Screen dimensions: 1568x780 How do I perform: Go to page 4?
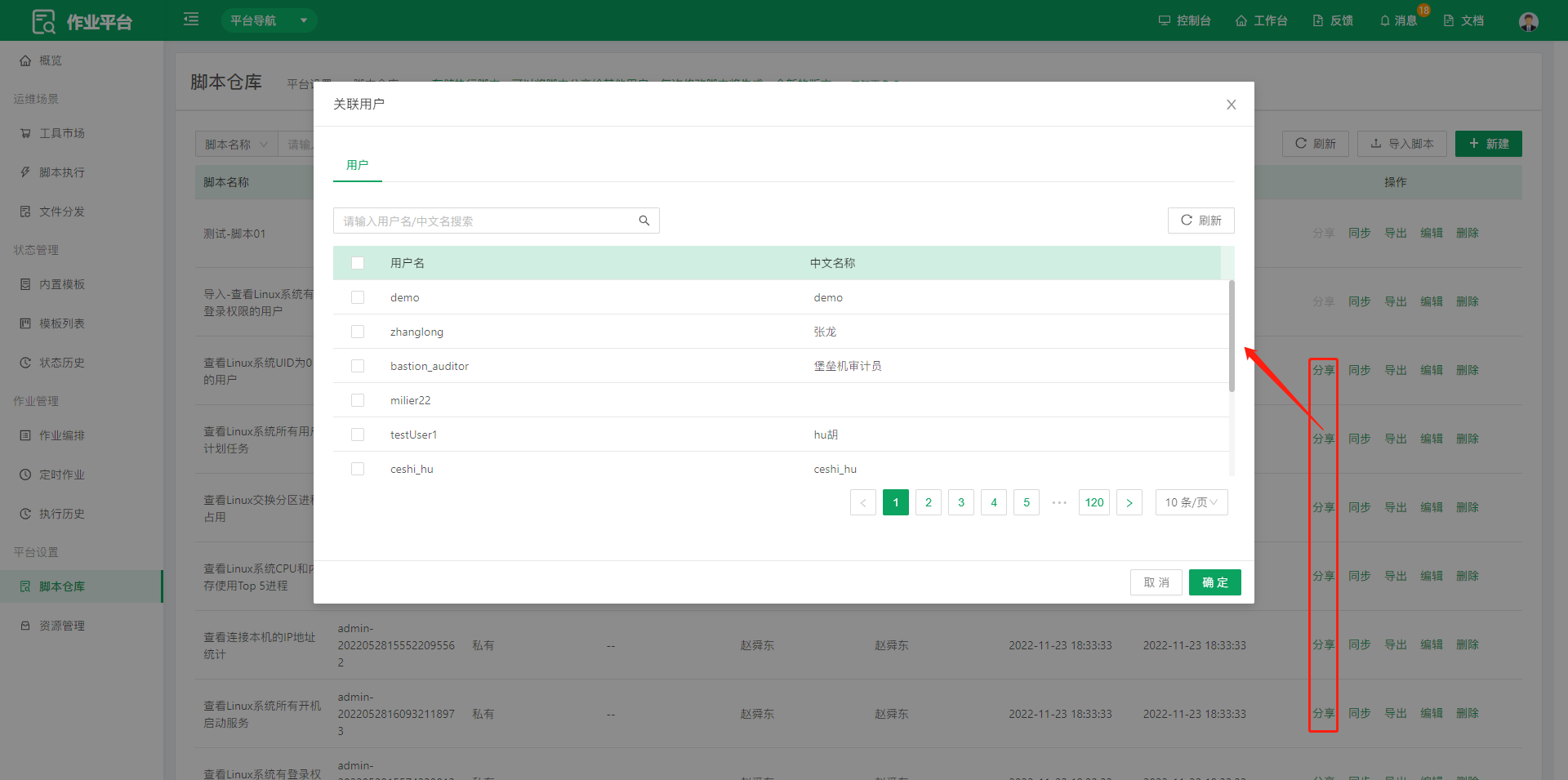994,502
